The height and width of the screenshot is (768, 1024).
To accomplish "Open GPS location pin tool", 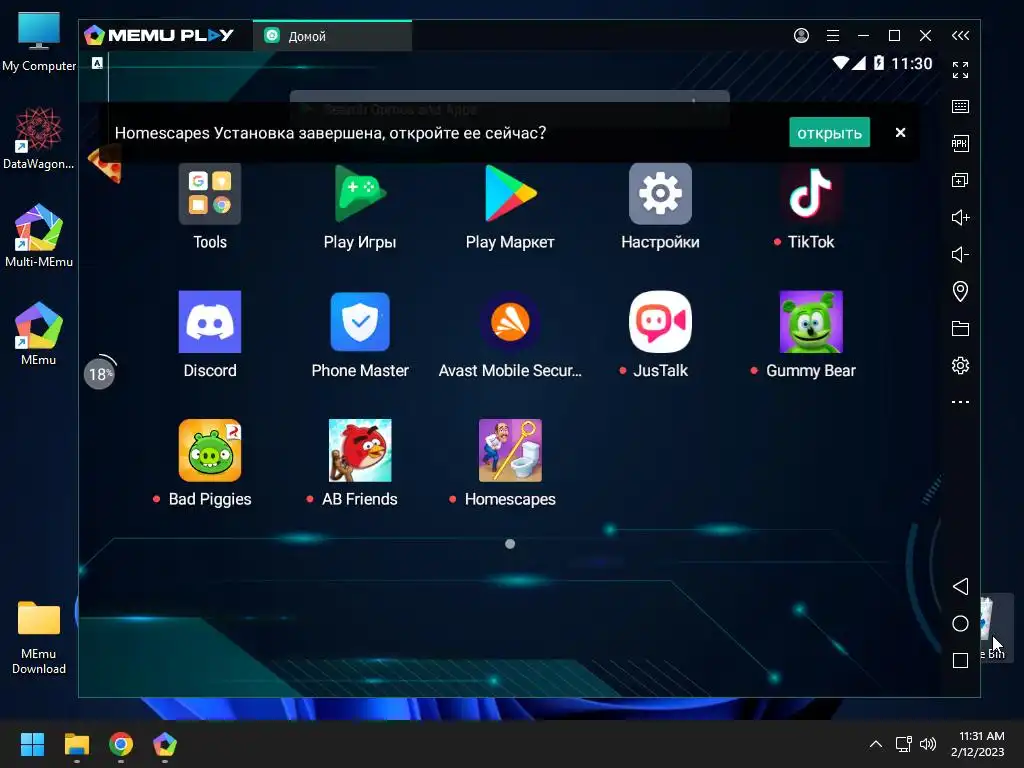I will coord(960,291).
